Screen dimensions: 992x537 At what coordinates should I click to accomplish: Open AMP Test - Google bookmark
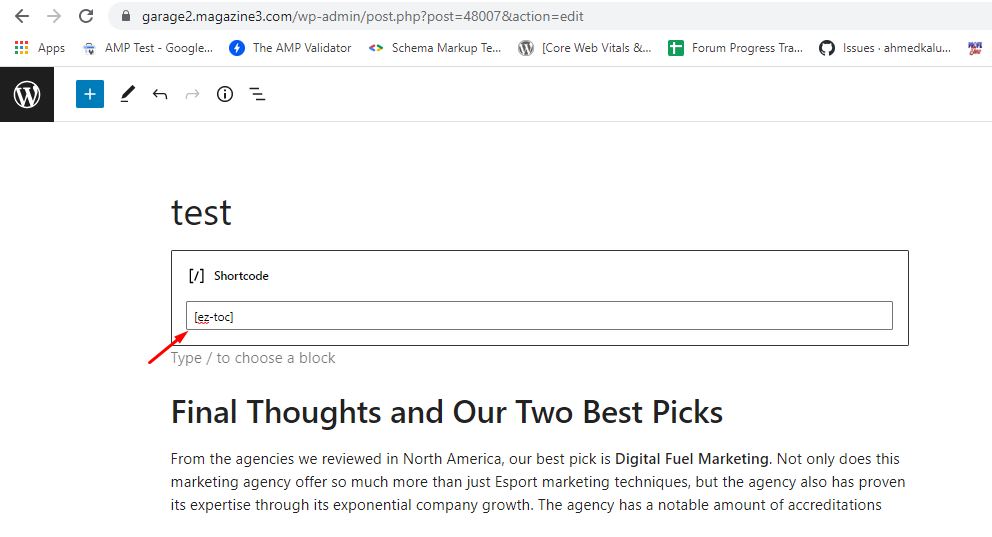(x=148, y=48)
